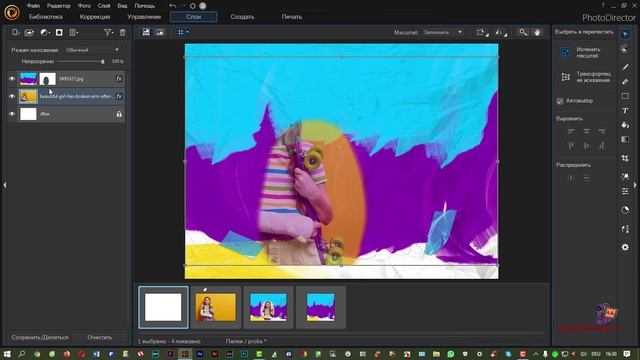Image resolution: width=640 pixels, height=360 pixels.
Task: Open the layer filter funnel dropdown
Action: (x=108, y=33)
